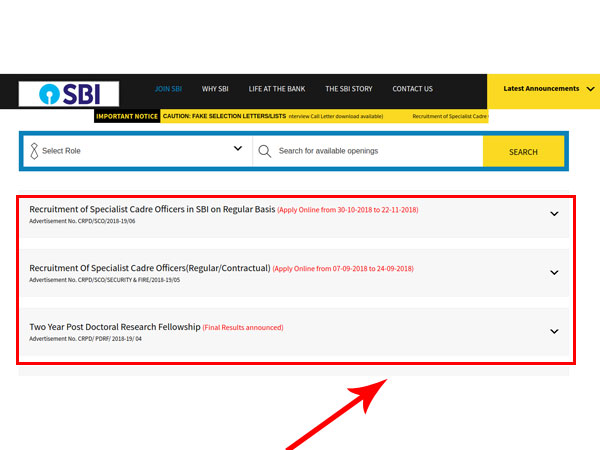Open the CONTACT US page
This screenshot has height=450, width=600.
[x=412, y=89]
